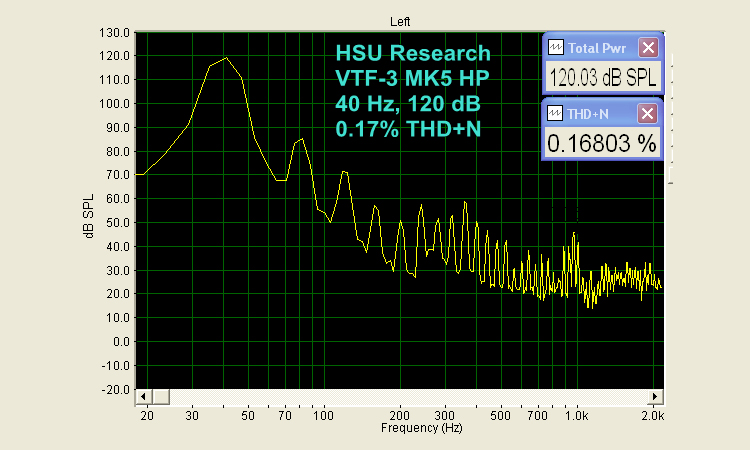This screenshot has height=450, width=750.
Task: Select the Total Pwr title bar
Action: tap(600, 47)
